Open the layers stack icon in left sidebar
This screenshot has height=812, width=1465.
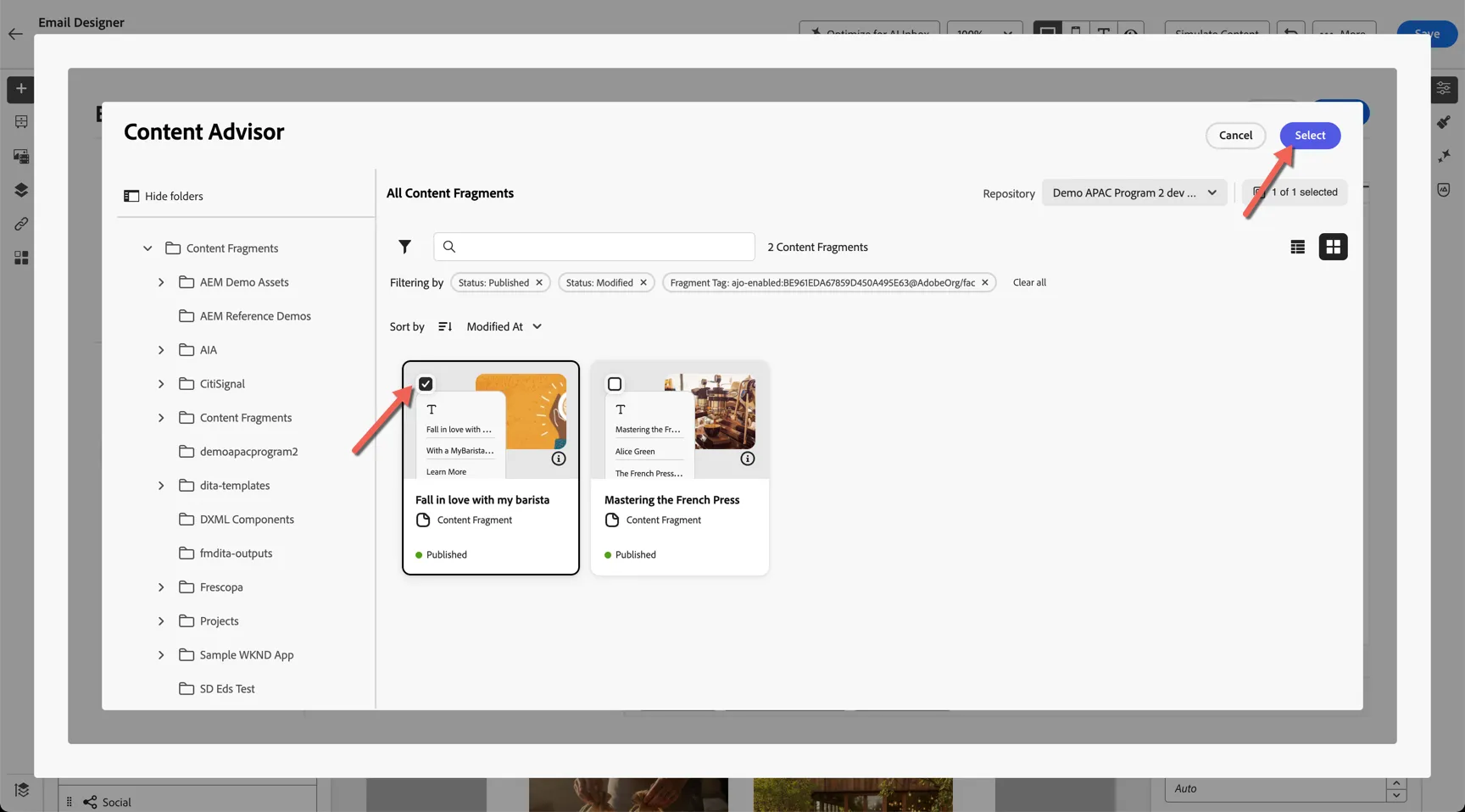pos(21,190)
